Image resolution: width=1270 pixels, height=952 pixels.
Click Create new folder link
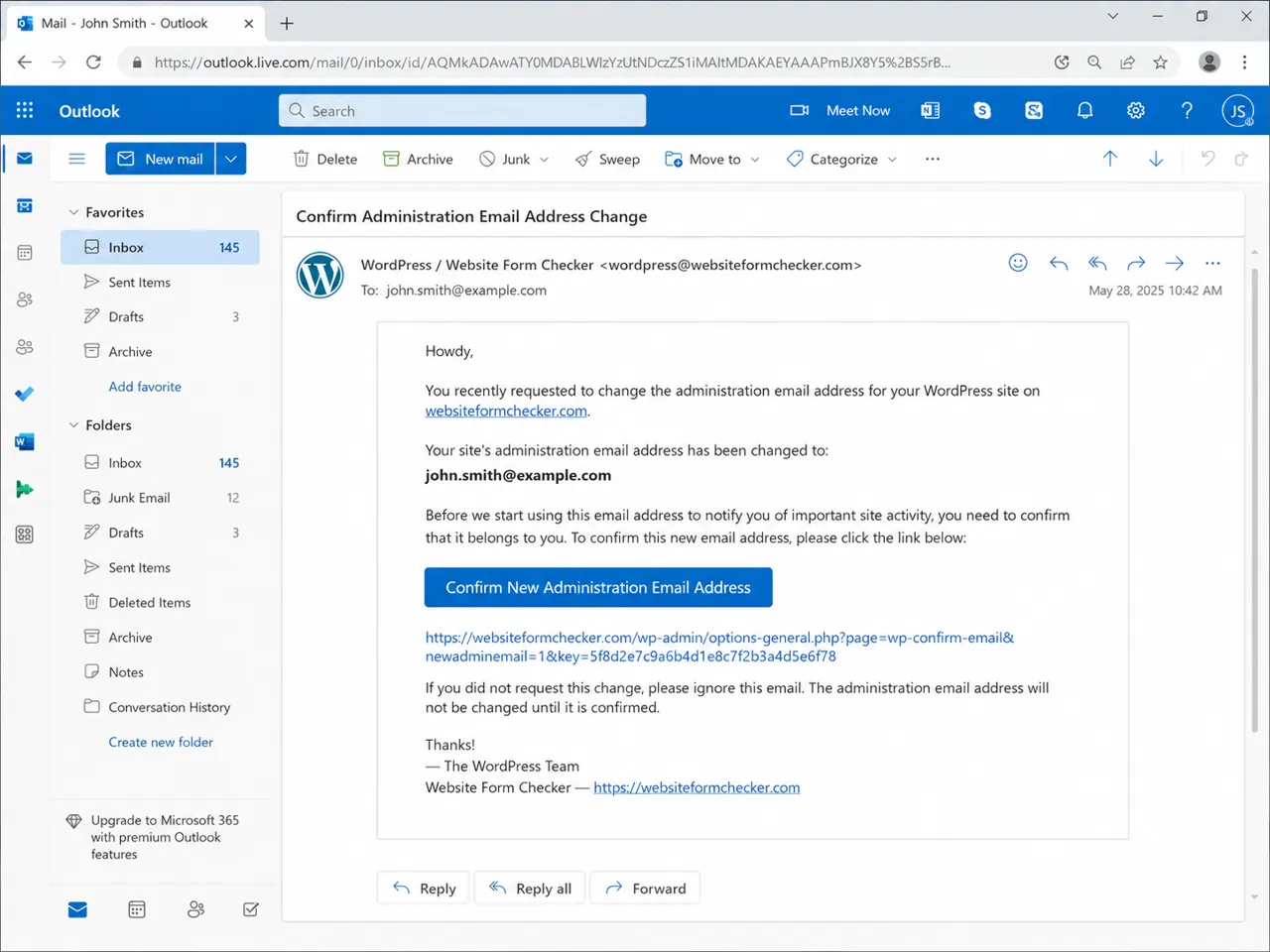161,742
